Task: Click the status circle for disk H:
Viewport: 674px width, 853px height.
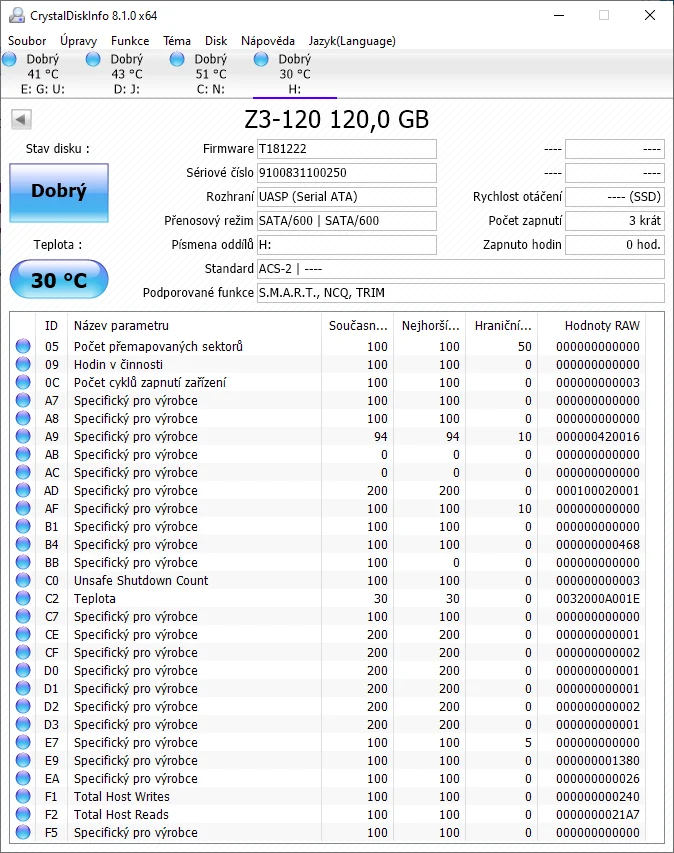Action: point(261,59)
